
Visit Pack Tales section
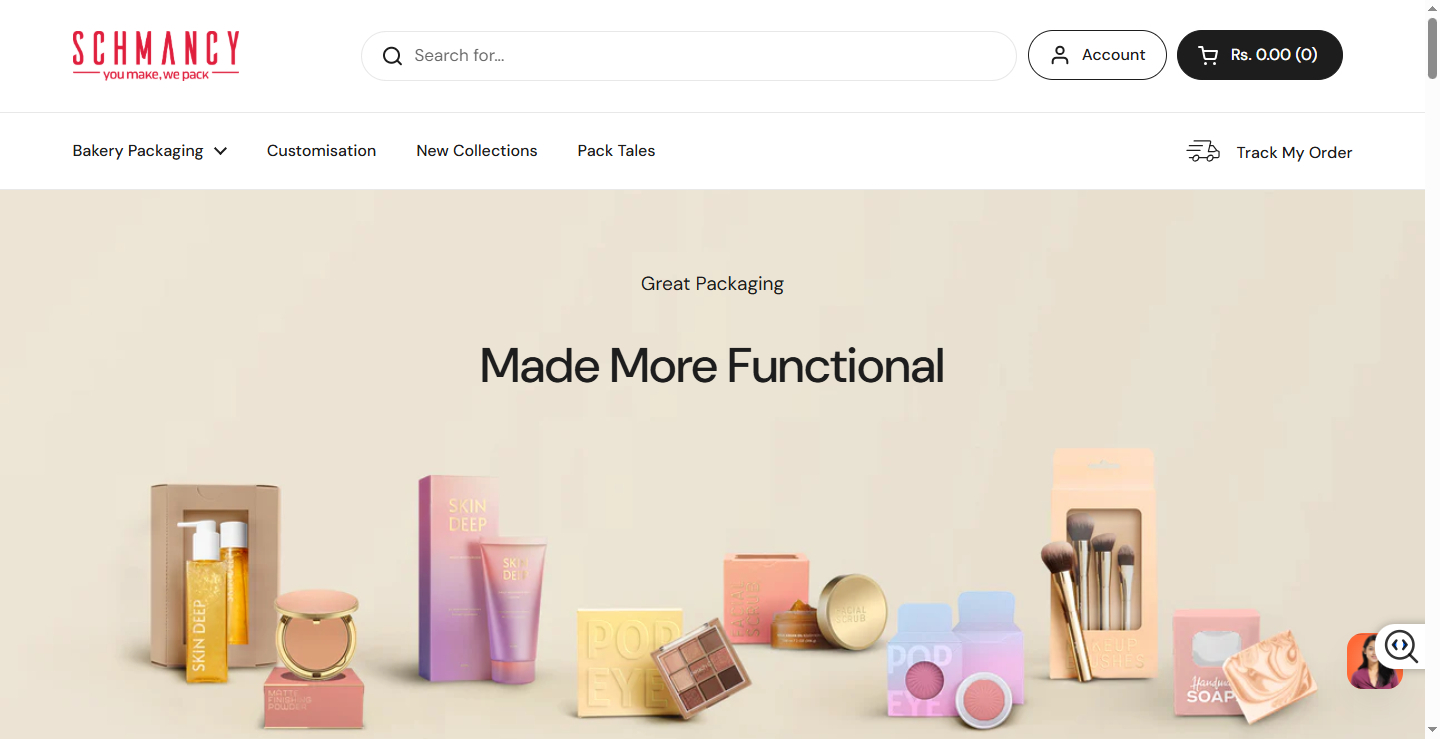(616, 151)
